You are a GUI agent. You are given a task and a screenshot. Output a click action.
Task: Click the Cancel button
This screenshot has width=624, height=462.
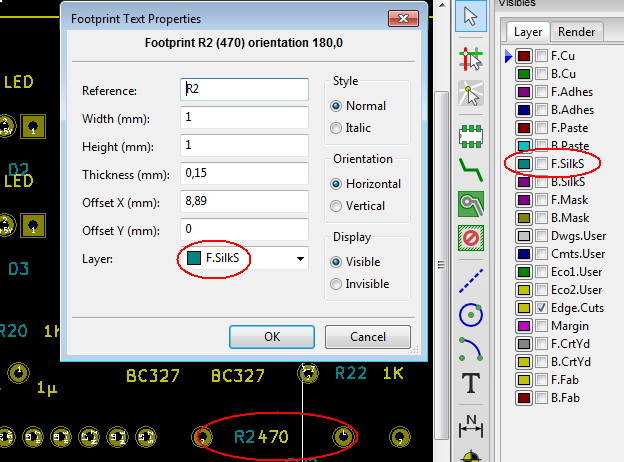[368, 337]
